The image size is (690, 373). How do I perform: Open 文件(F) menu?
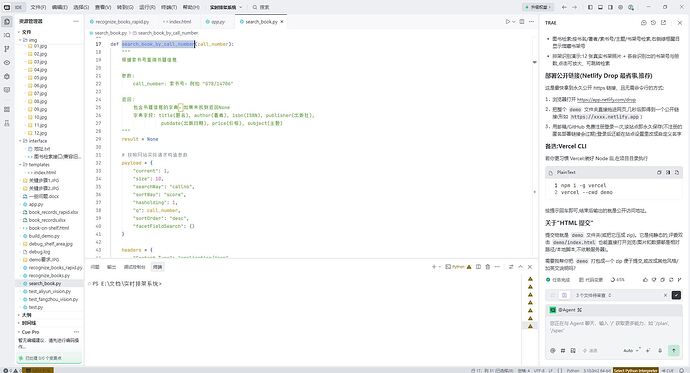38,7
